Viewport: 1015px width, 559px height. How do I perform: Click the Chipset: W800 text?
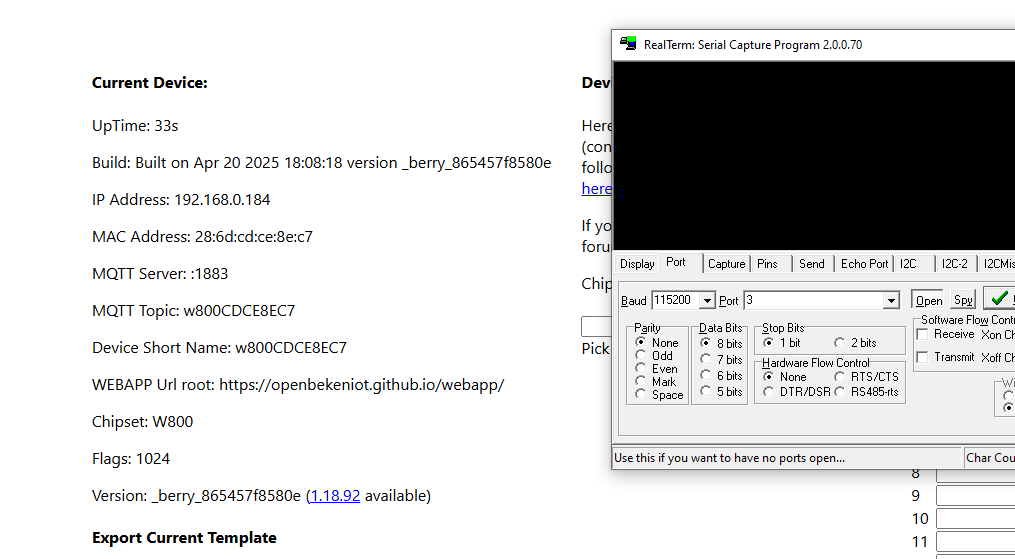click(142, 422)
